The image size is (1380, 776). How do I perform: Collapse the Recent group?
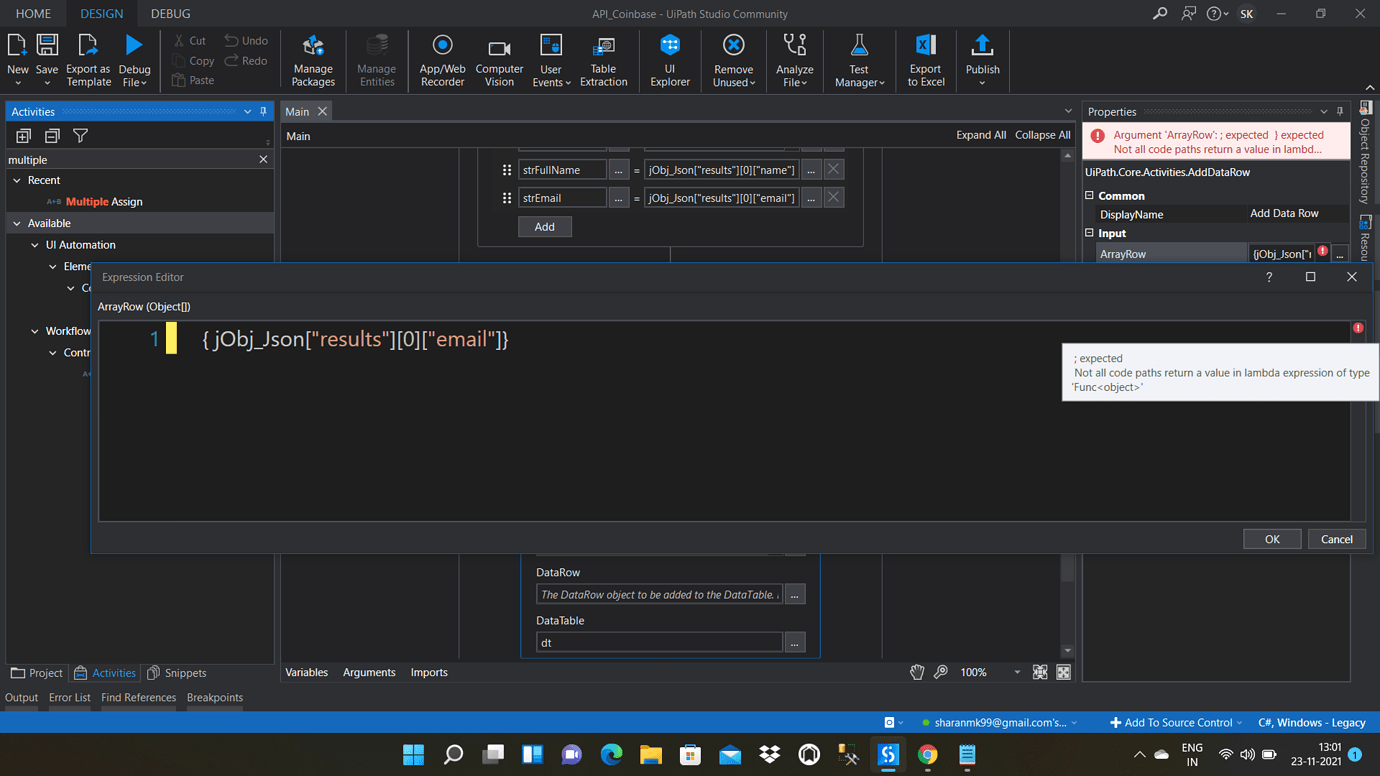click(x=17, y=181)
